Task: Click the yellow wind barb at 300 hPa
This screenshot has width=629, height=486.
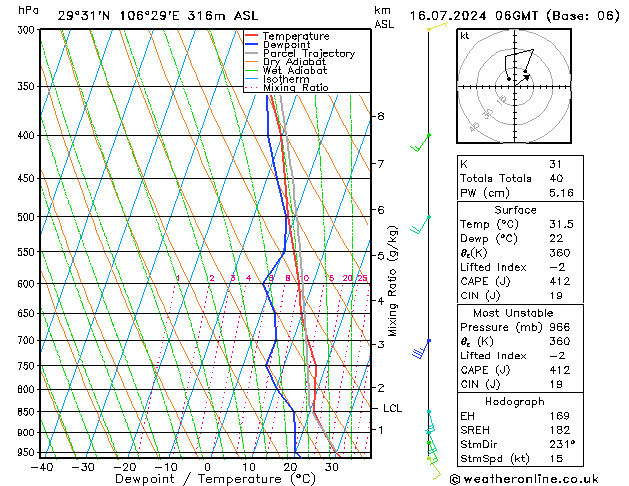Action: [x=434, y=27]
